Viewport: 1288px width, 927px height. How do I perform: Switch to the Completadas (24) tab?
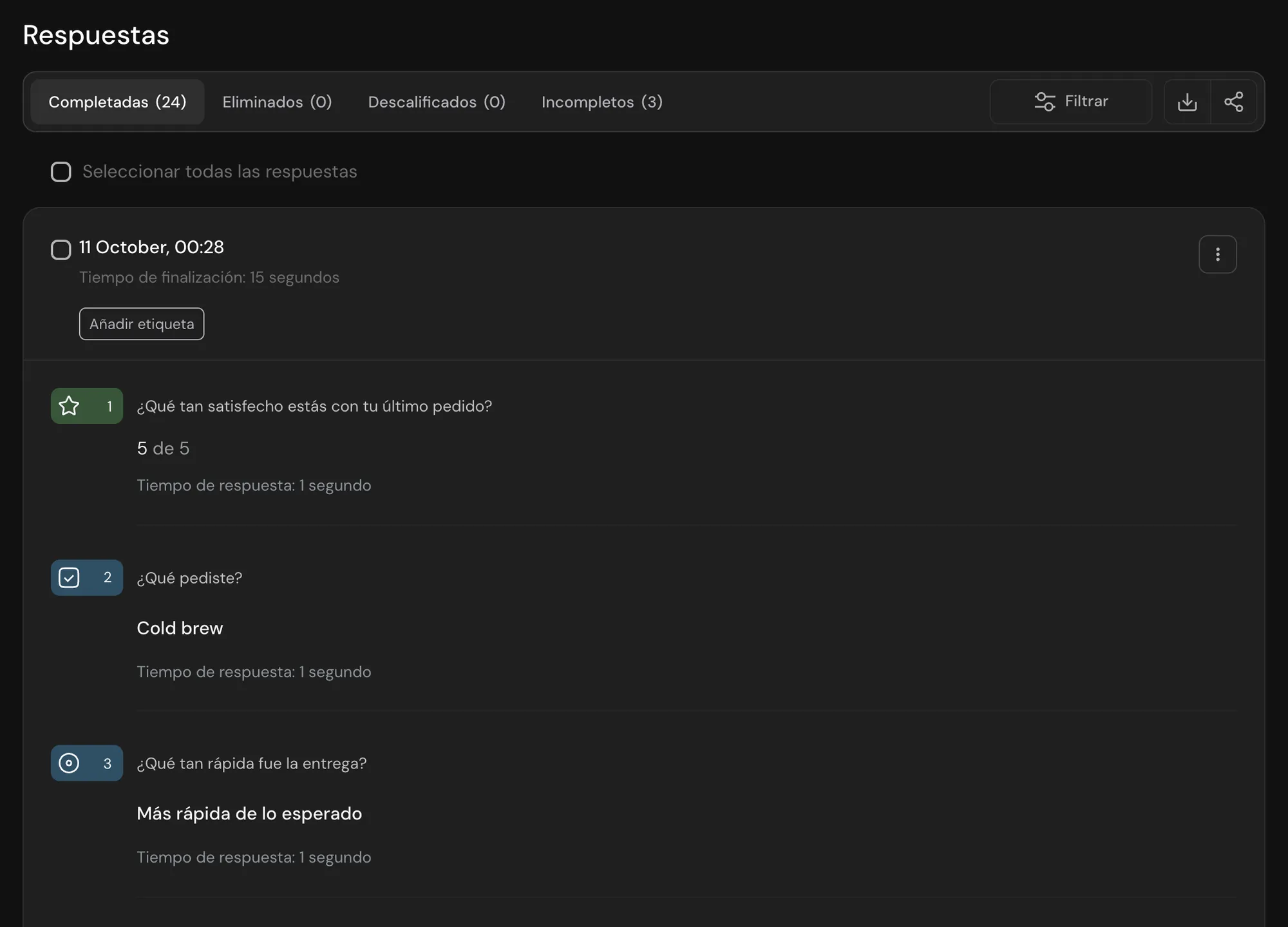click(x=117, y=102)
